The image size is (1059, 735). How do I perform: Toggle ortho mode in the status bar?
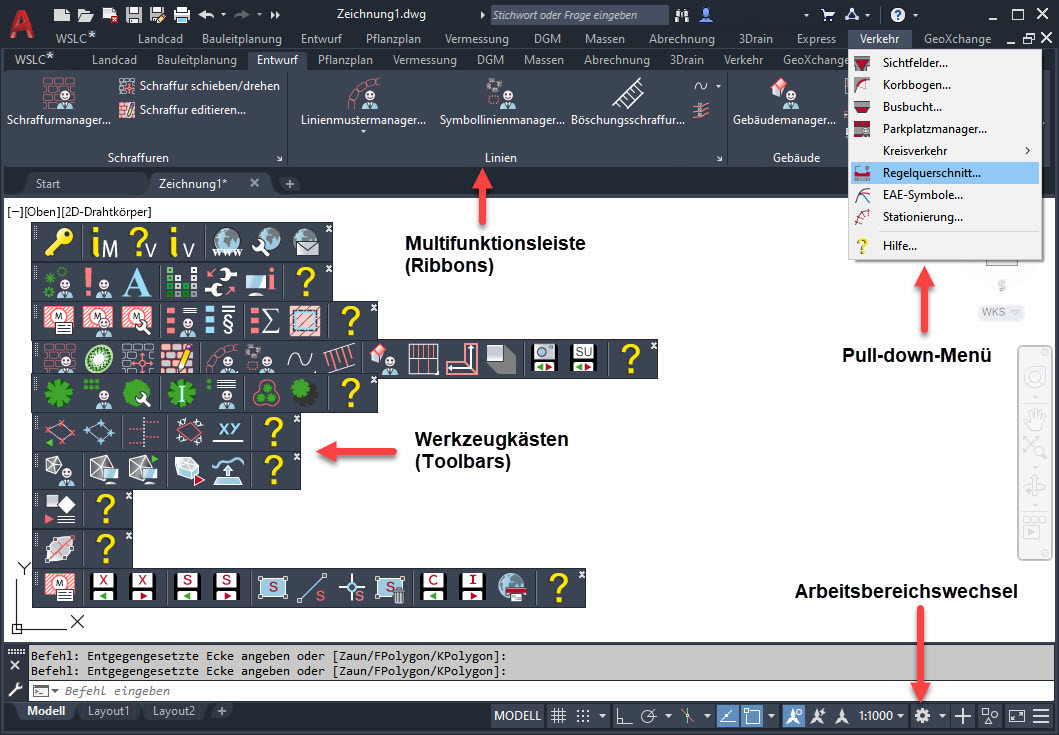623,716
